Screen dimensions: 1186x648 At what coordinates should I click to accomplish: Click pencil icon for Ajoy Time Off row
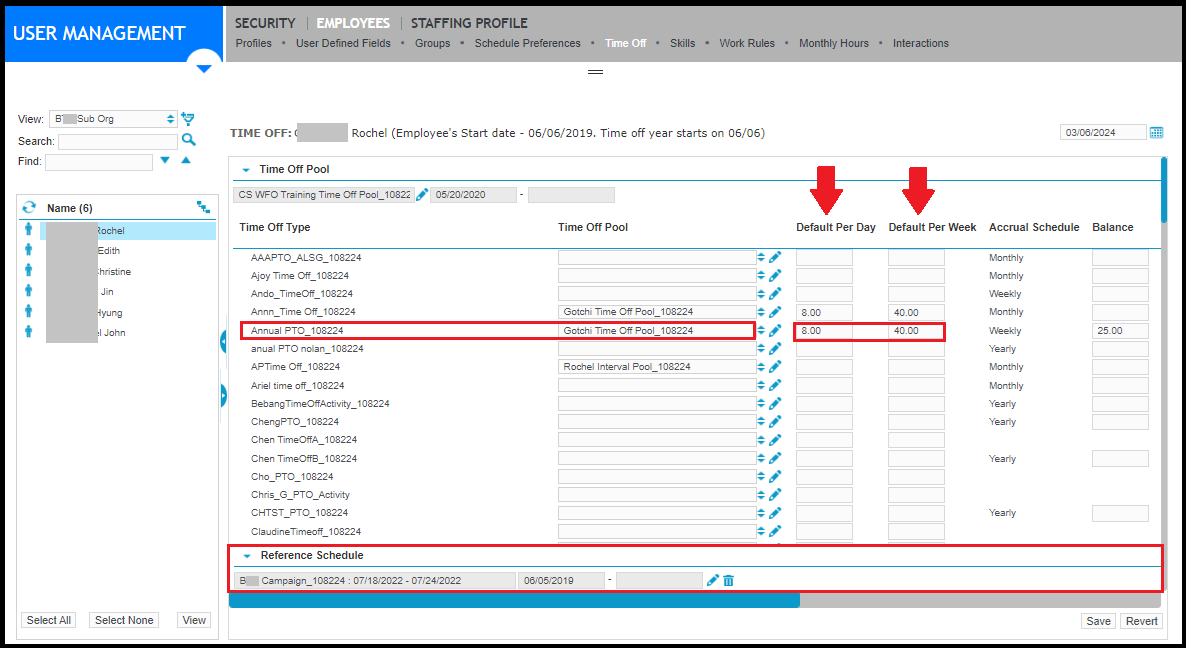pos(775,276)
